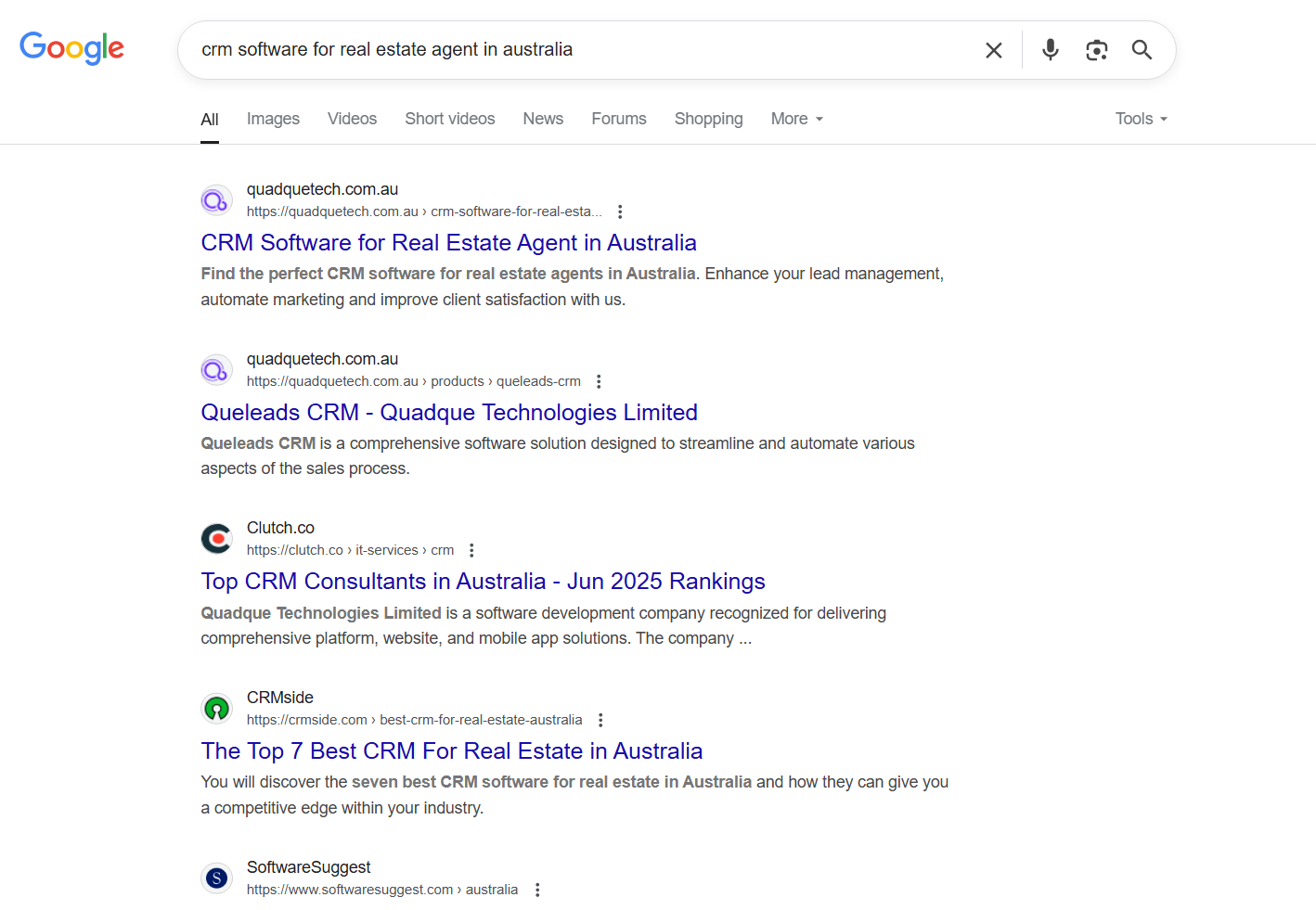
Task: Click the Google logo
Action: (71, 47)
